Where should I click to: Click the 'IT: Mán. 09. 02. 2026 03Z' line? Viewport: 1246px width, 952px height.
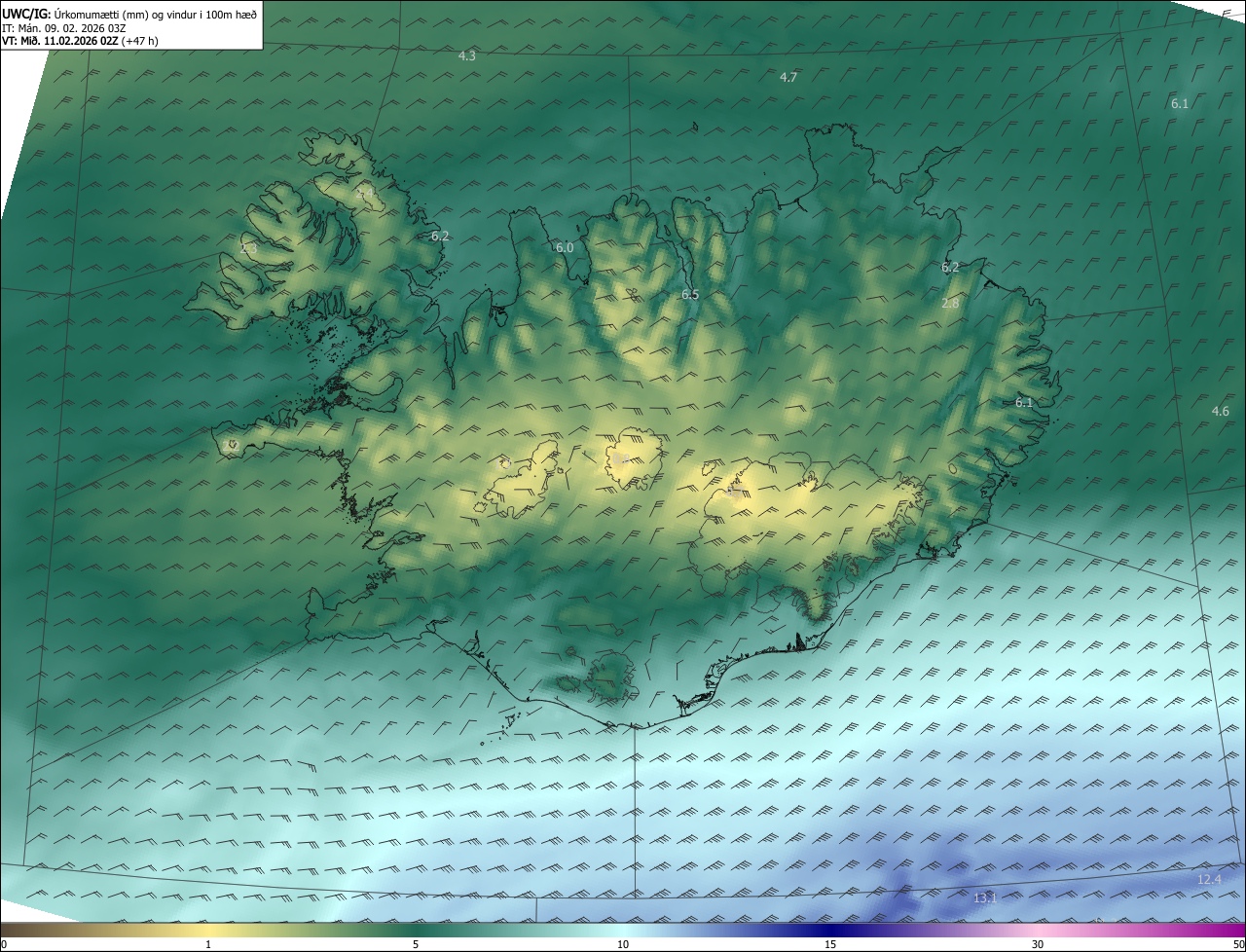click(x=64, y=28)
